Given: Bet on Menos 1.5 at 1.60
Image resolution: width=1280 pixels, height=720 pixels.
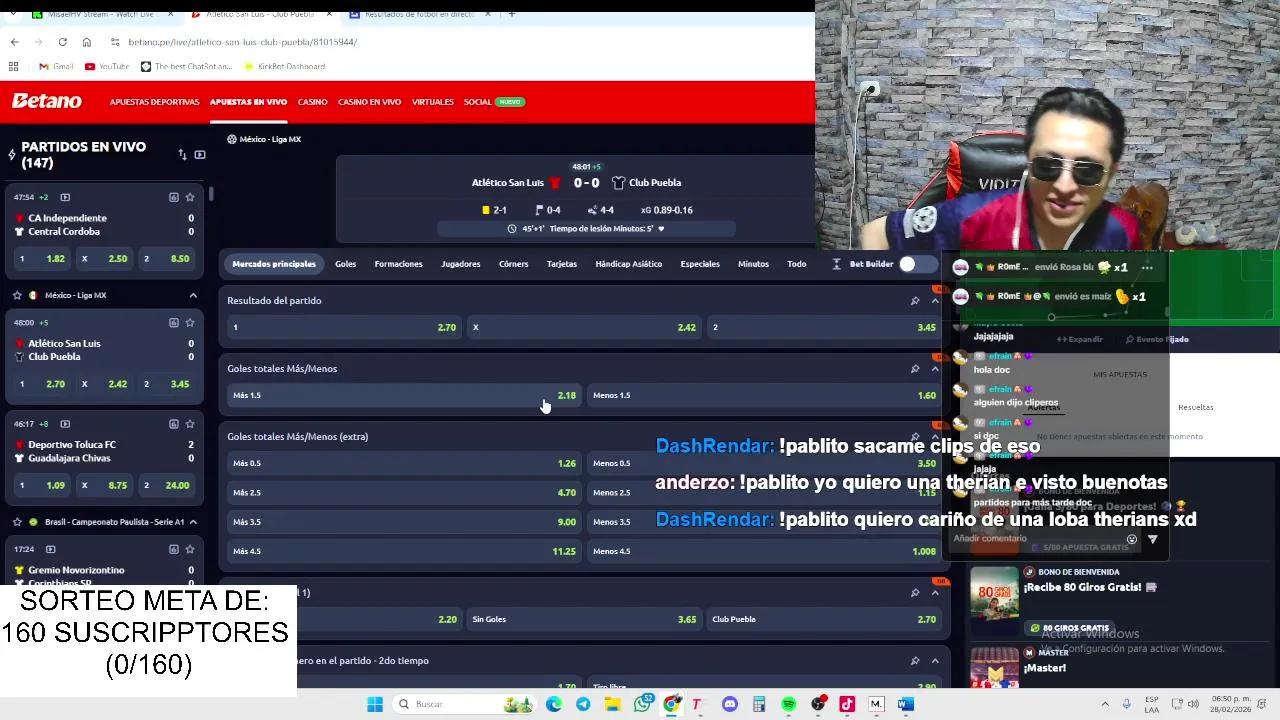Looking at the screenshot, I should [x=764, y=395].
